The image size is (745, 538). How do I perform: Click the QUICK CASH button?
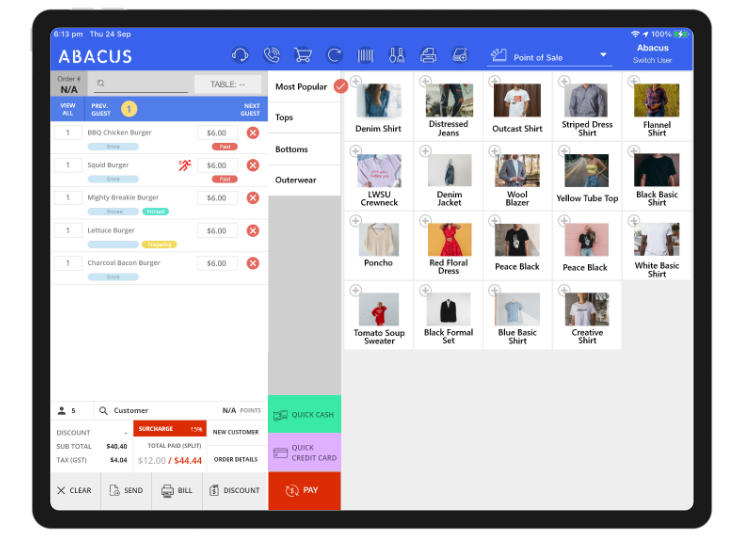(x=304, y=414)
